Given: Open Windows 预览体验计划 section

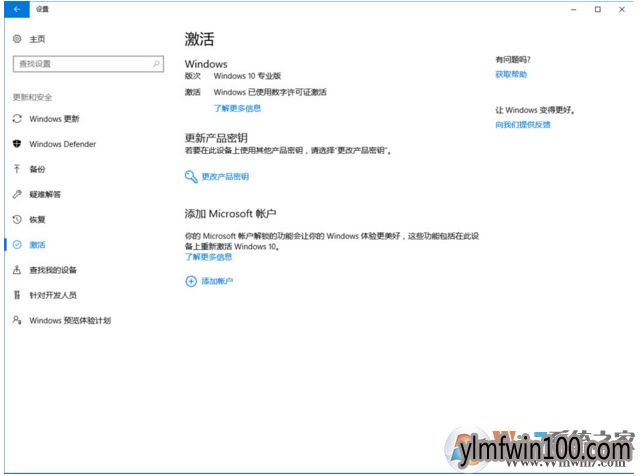Looking at the screenshot, I should [x=70, y=320].
